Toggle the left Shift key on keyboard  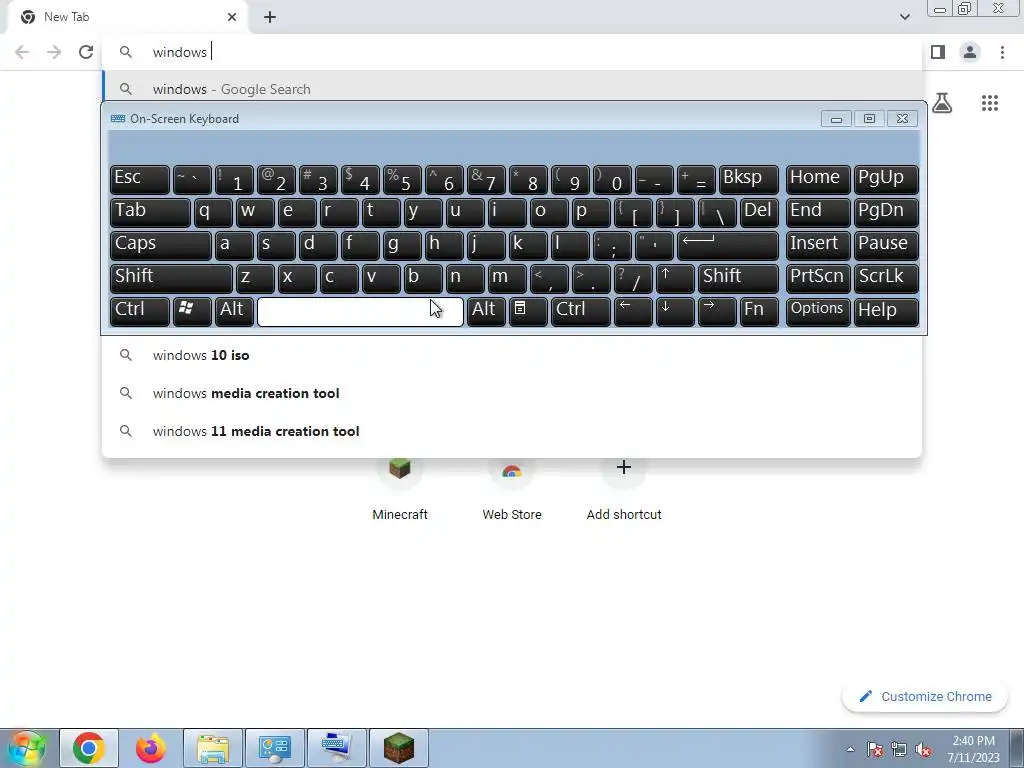point(171,278)
